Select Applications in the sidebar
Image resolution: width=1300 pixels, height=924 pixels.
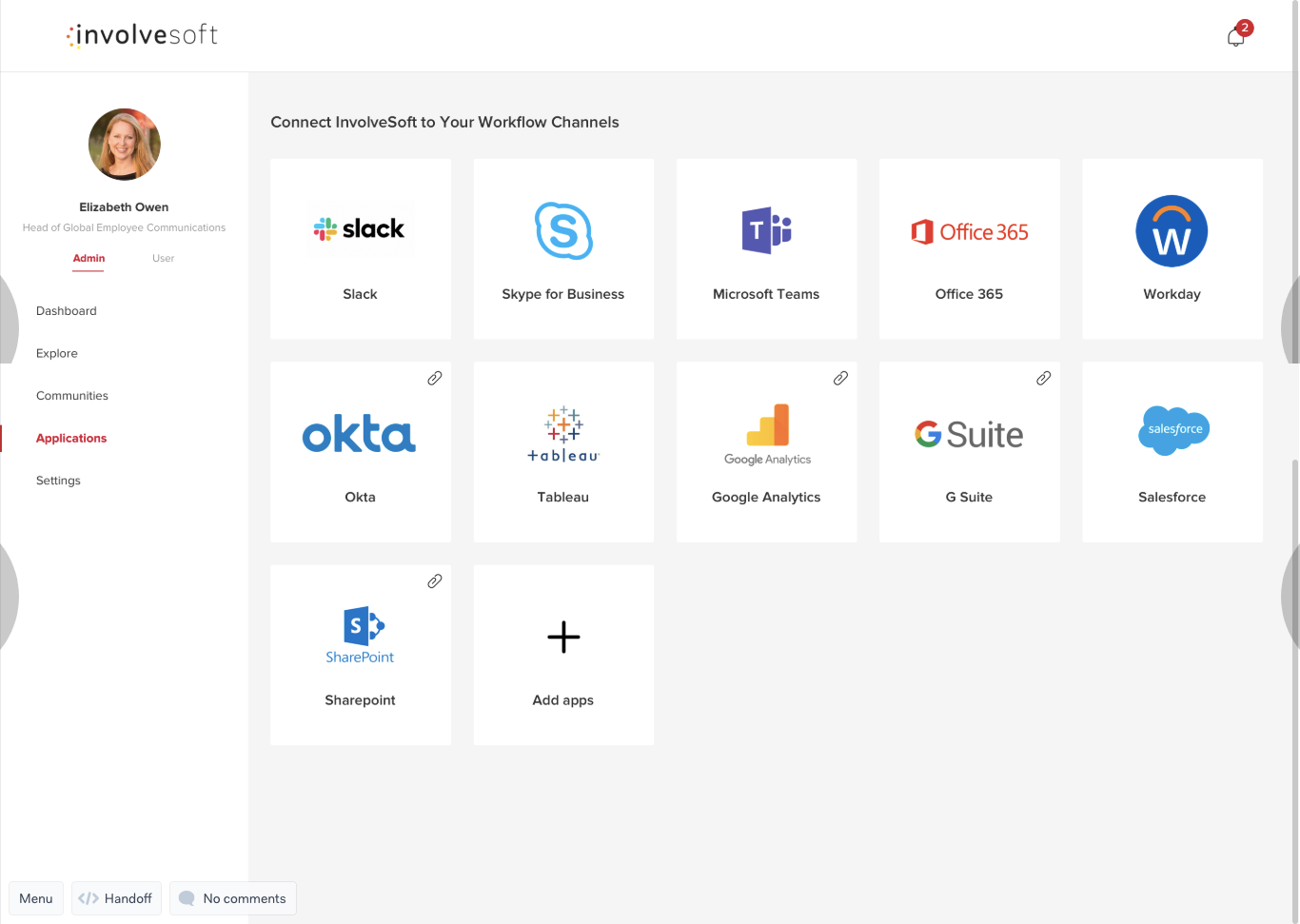pyautogui.click(x=71, y=439)
